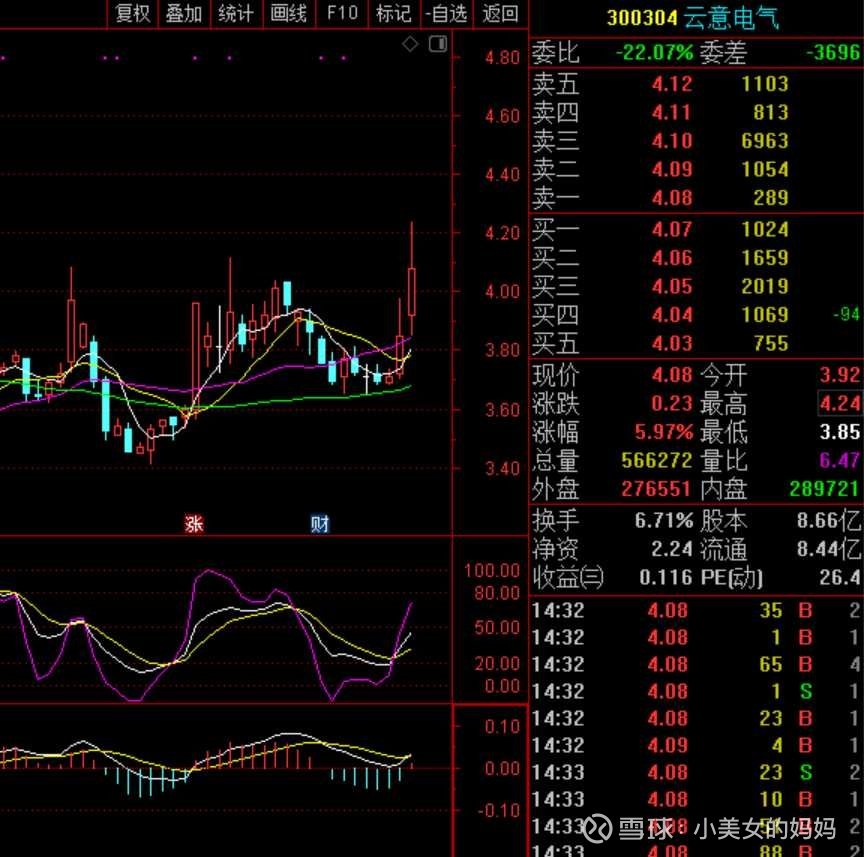
Task: Click 外盘 value 276551
Action: pos(656,489)
